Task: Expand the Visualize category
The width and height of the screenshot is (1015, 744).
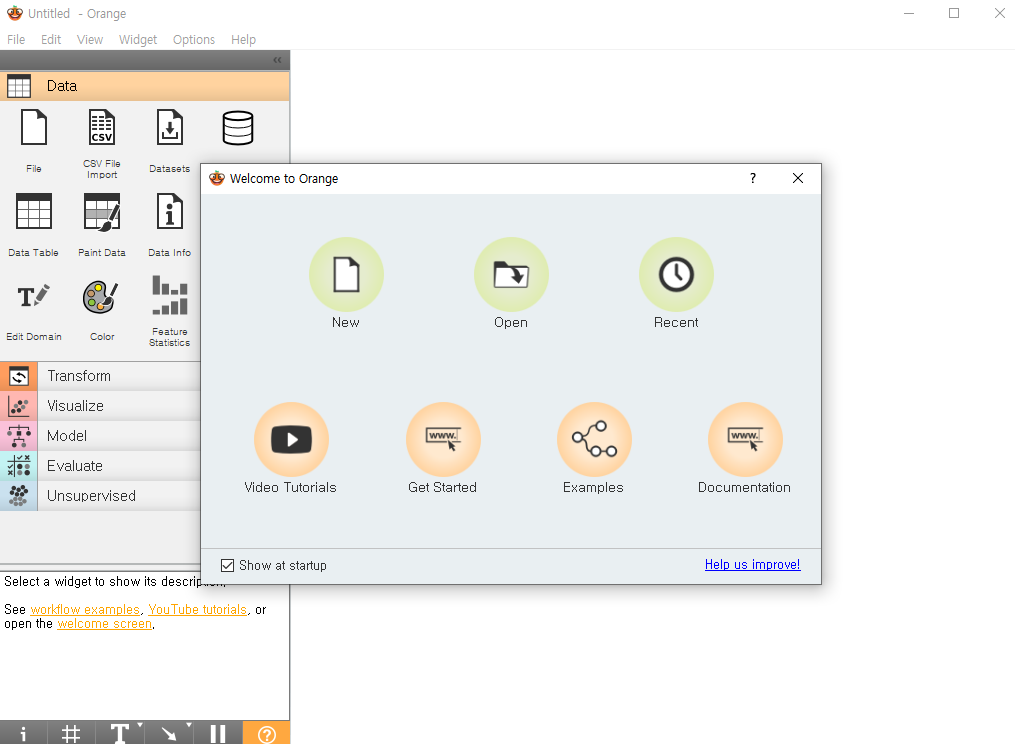Action: coord(100,406)
